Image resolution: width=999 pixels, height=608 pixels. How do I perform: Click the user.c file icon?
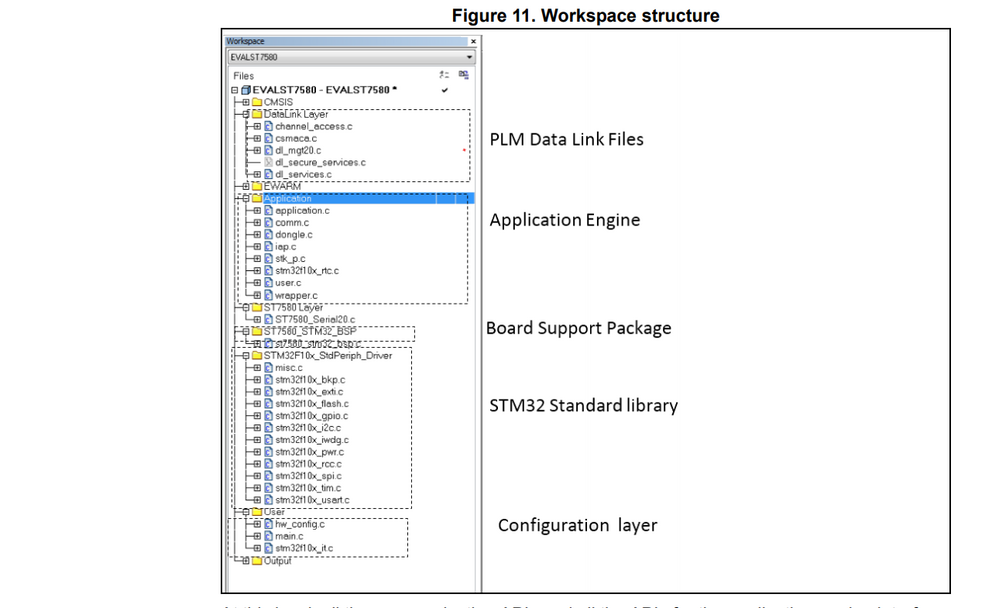coord(268,283)
